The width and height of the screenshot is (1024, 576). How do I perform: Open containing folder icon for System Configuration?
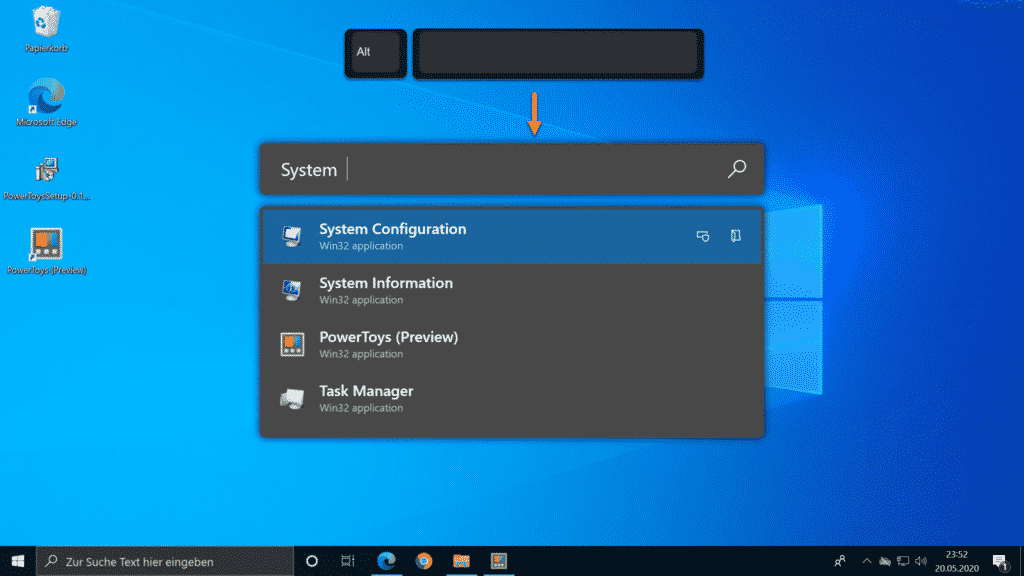click(735, 236)
